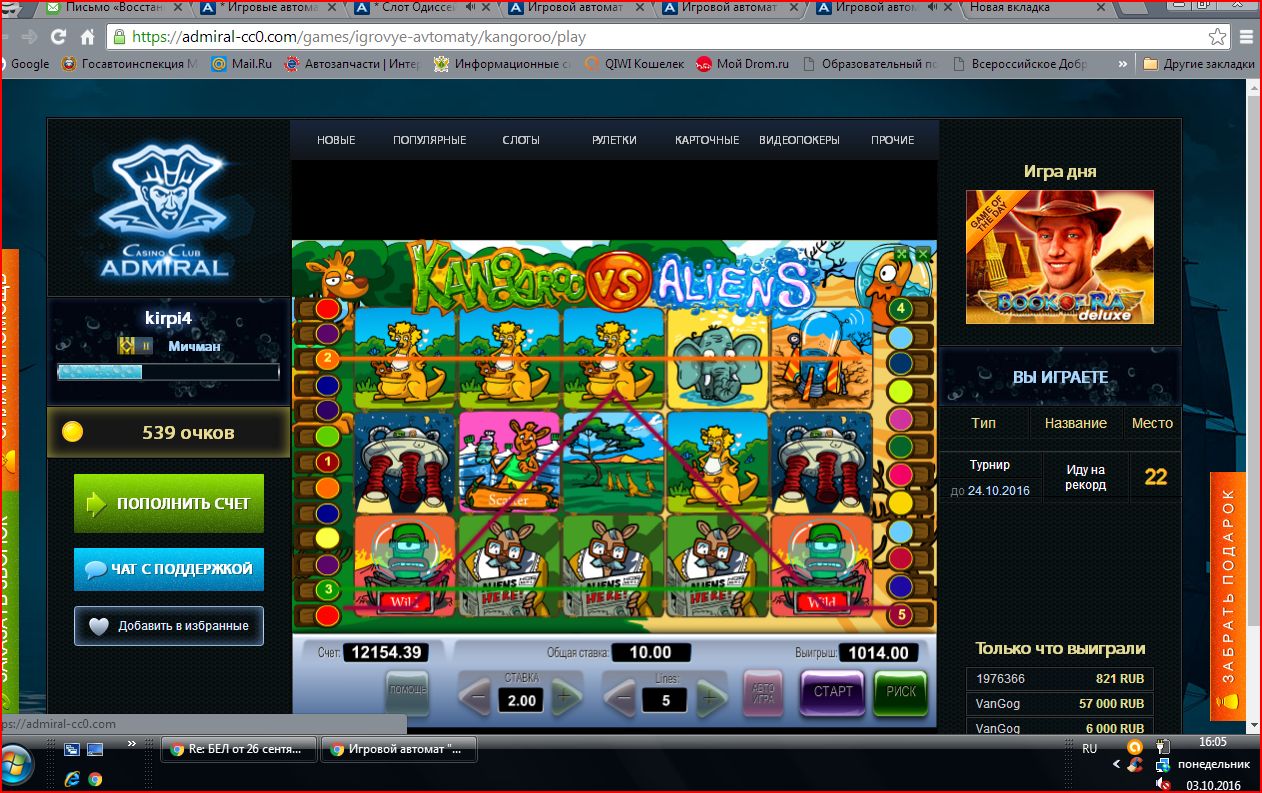
Task: Select payline 2 orange marker on left
Action: [327, 358]
